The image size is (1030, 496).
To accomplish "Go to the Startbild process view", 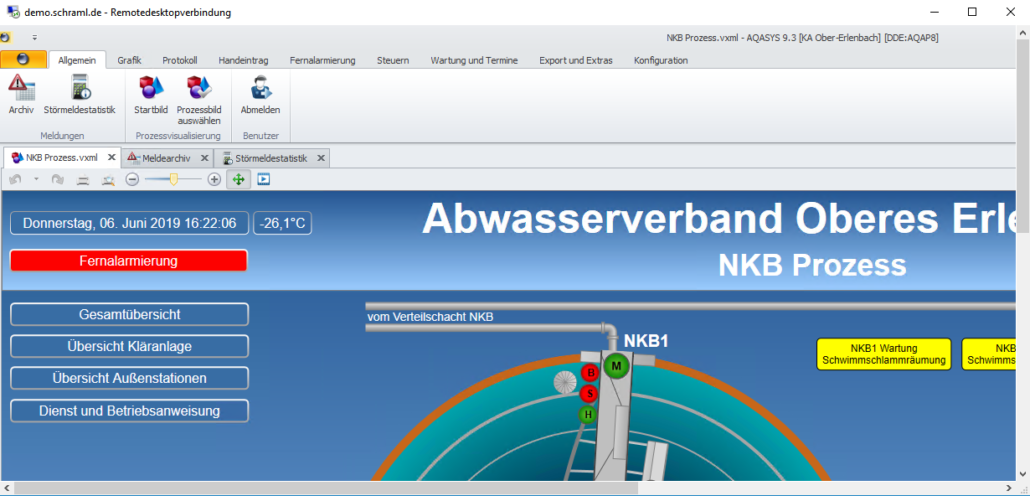I will point(151,95).
